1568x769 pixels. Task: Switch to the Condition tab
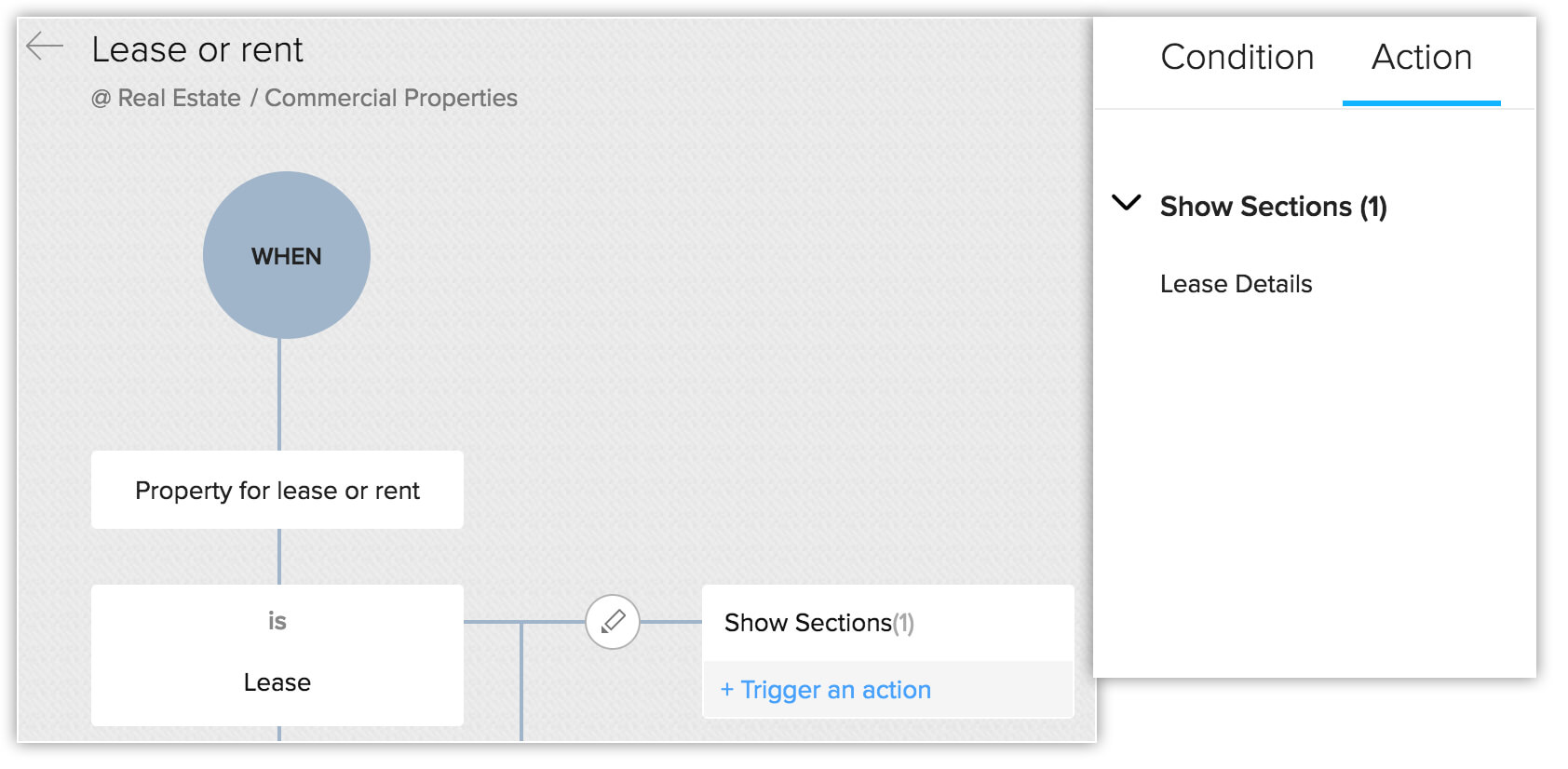pyautogui.click(x=1237, y=58)
